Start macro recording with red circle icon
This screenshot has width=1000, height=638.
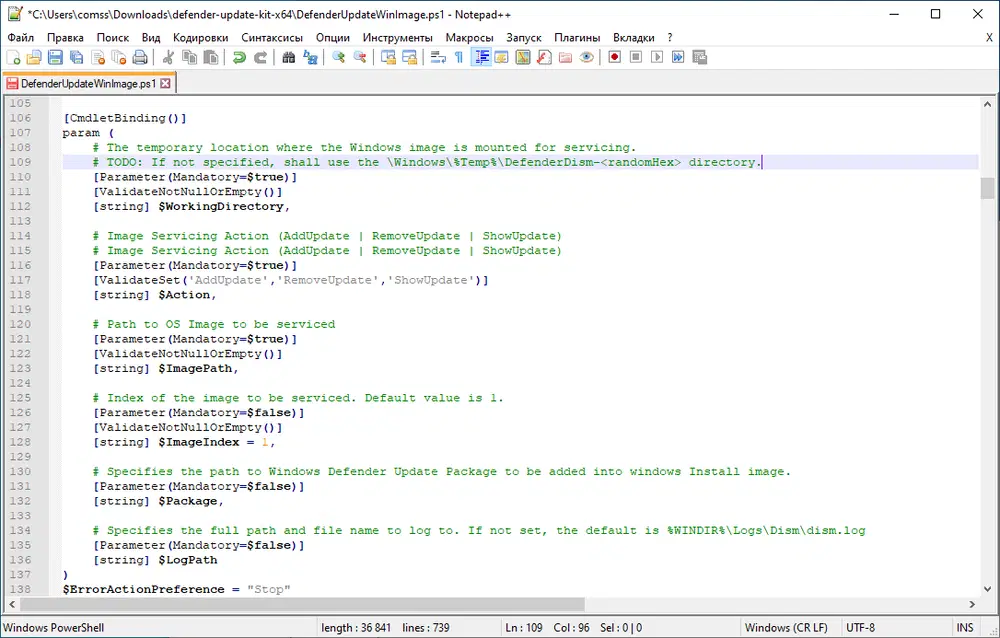[615, 58]
